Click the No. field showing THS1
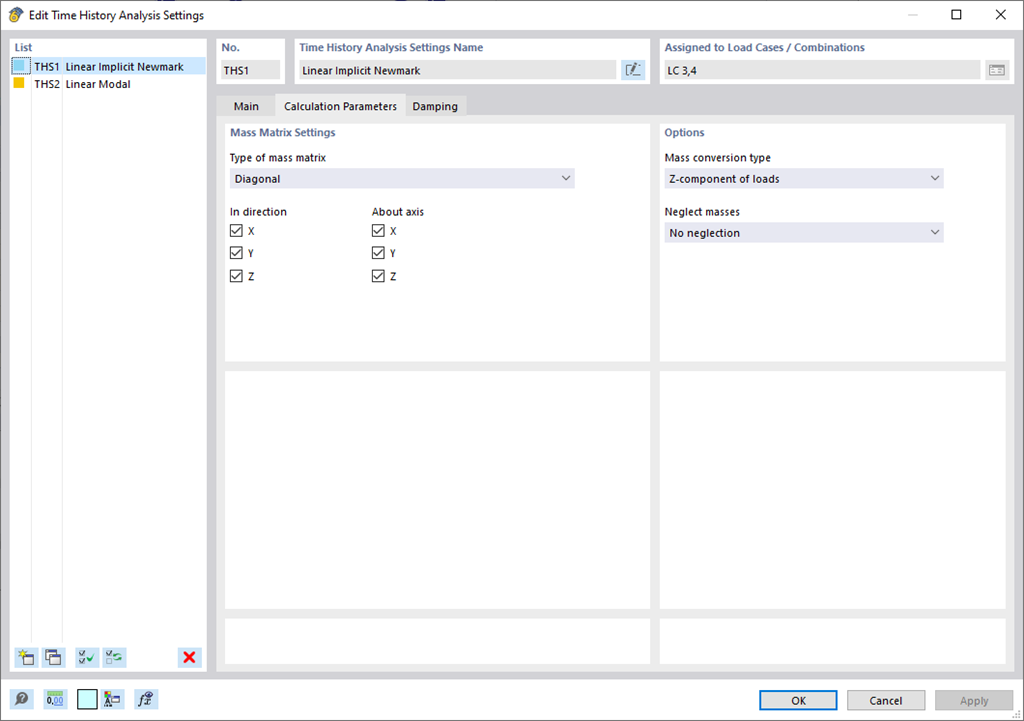The width and height of the screenshot is (1024, 721). point(251,70)
